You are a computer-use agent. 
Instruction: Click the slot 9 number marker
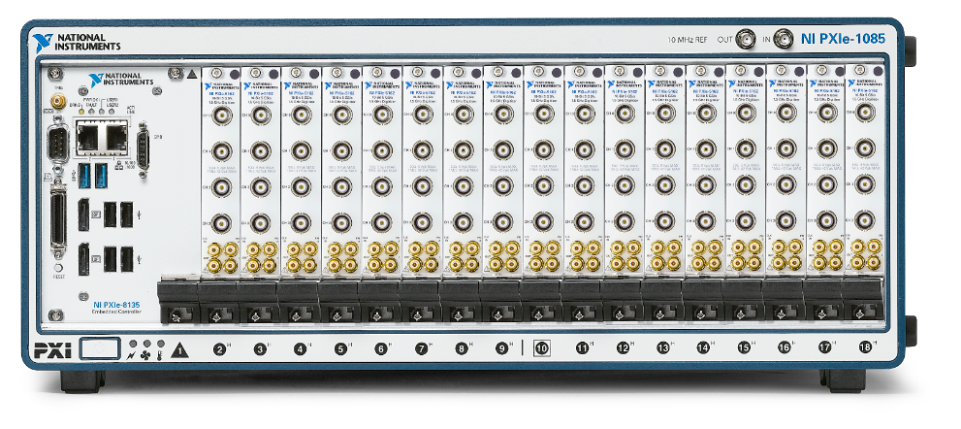(501, 349)
